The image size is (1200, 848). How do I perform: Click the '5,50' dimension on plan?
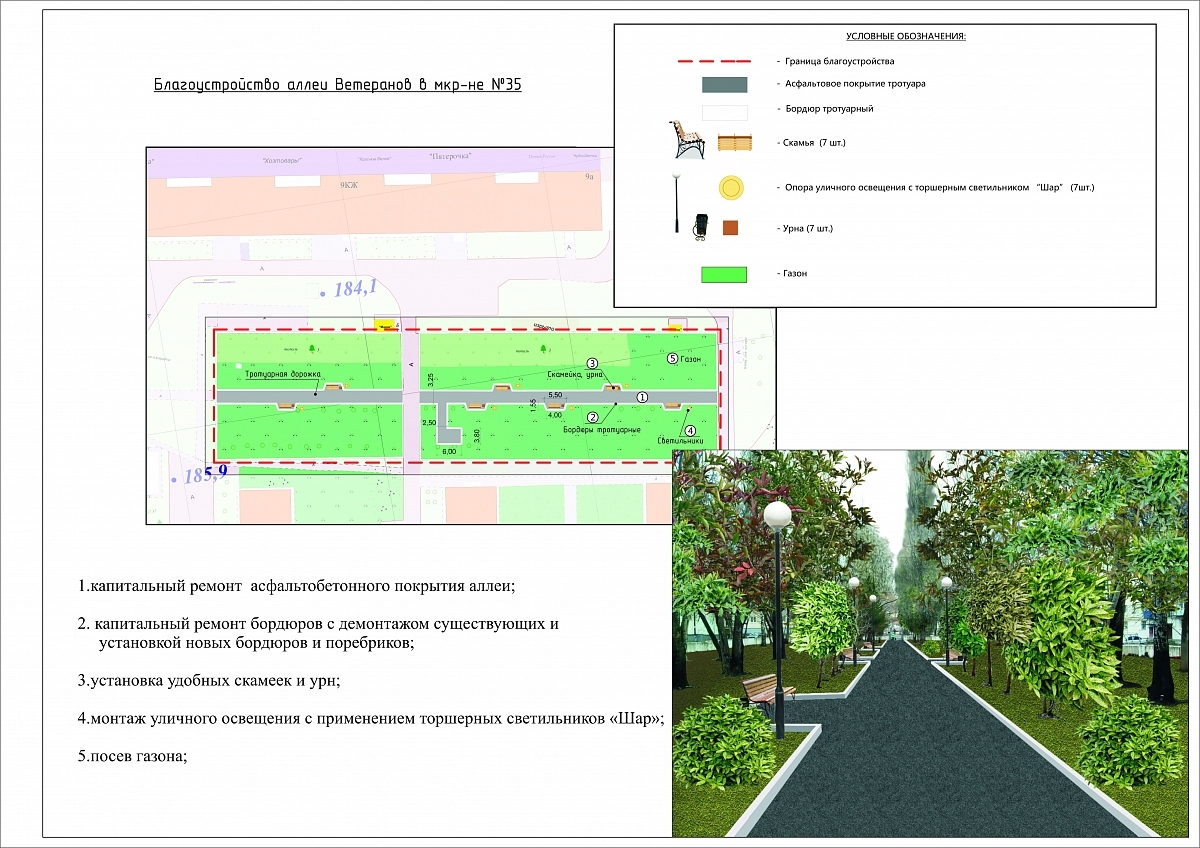click(555, 396)
